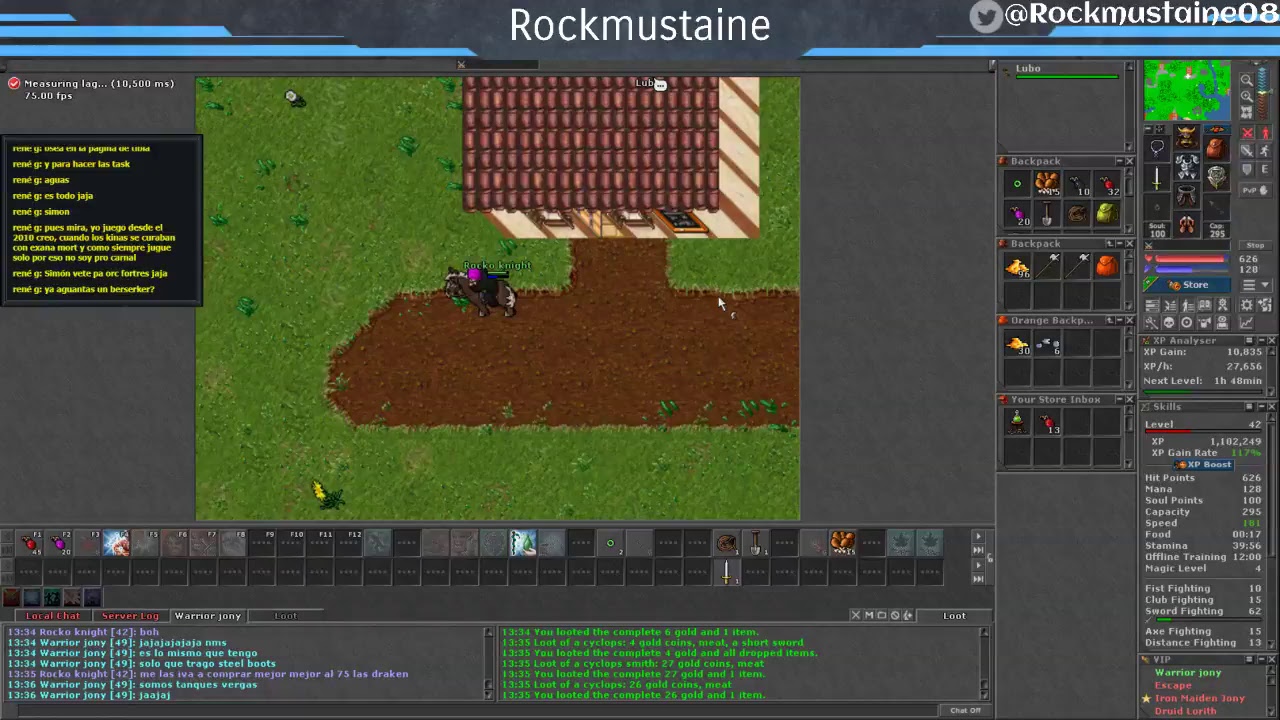Select Iron Maiden Jony in VIP list
The image size is (1280, 720).
coord(1200,698)
